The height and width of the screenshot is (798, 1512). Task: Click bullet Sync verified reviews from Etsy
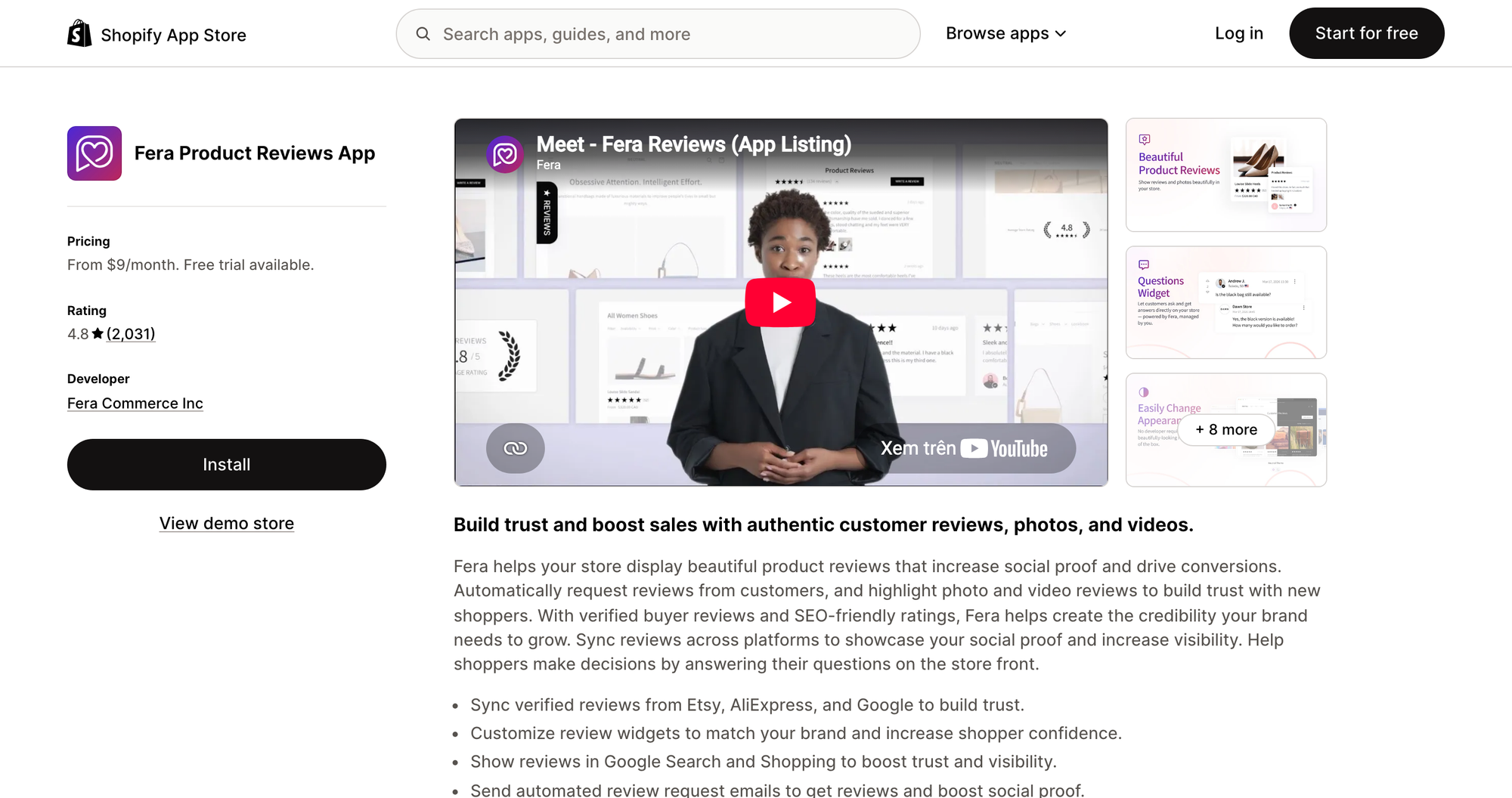coord(747,705)
